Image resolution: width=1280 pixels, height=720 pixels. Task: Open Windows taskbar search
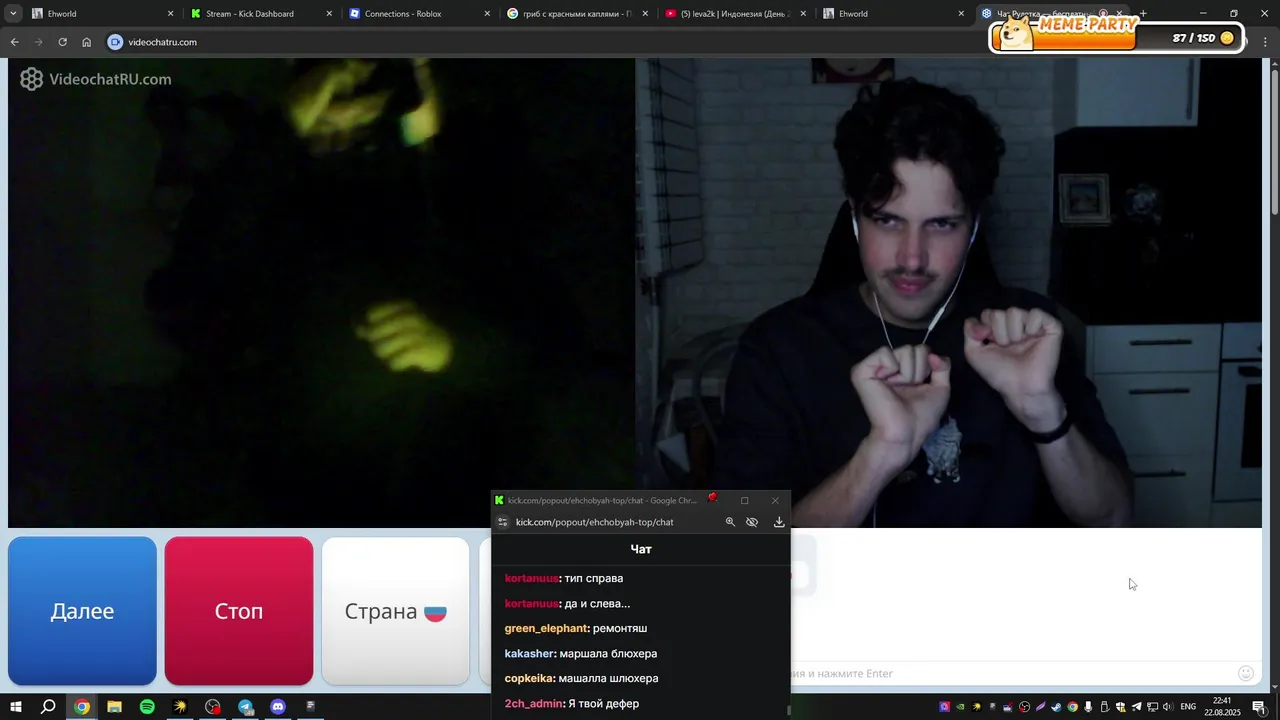(48, 707)
